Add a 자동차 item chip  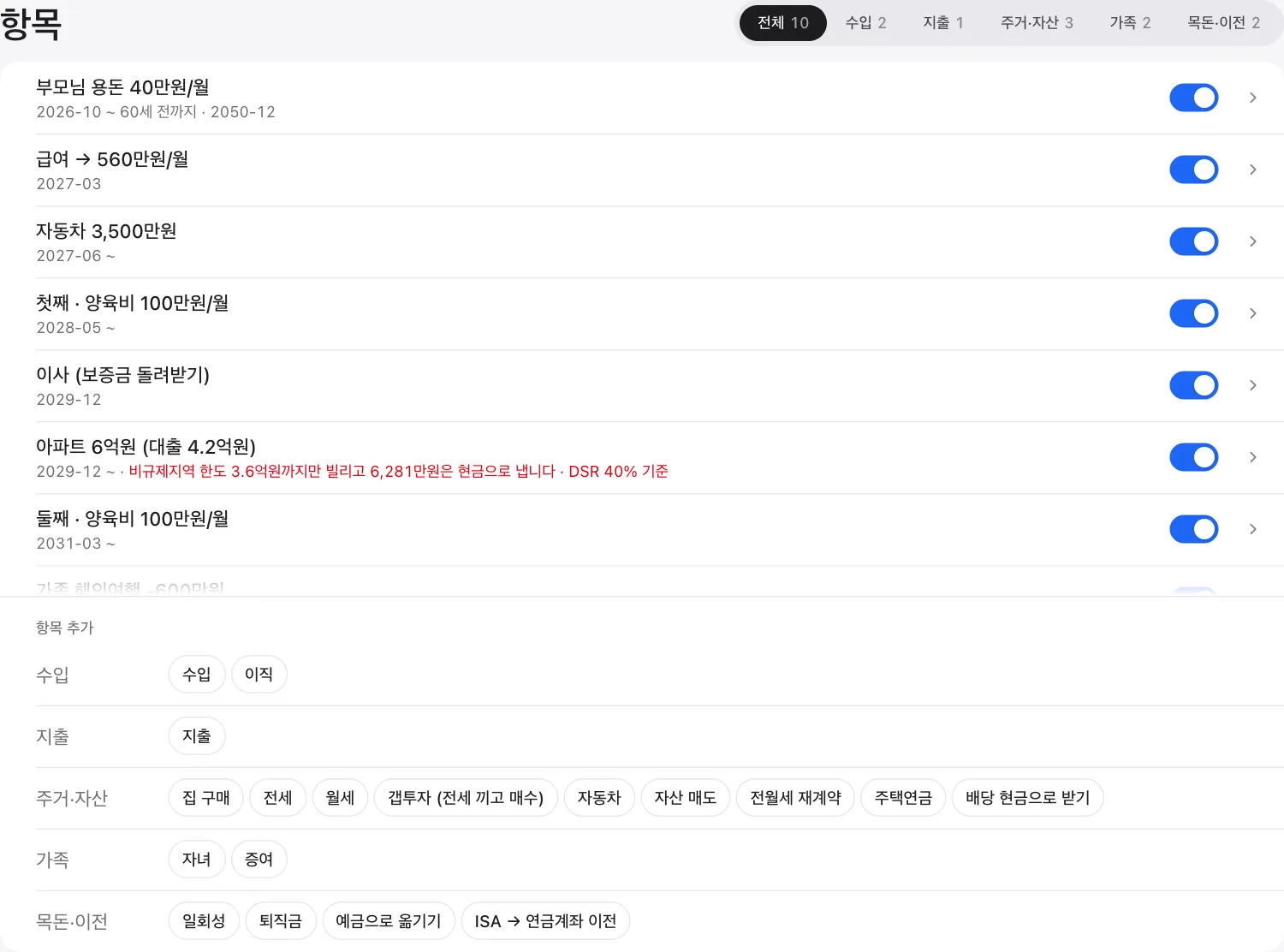pyautogui.click(x=599, y=798)
